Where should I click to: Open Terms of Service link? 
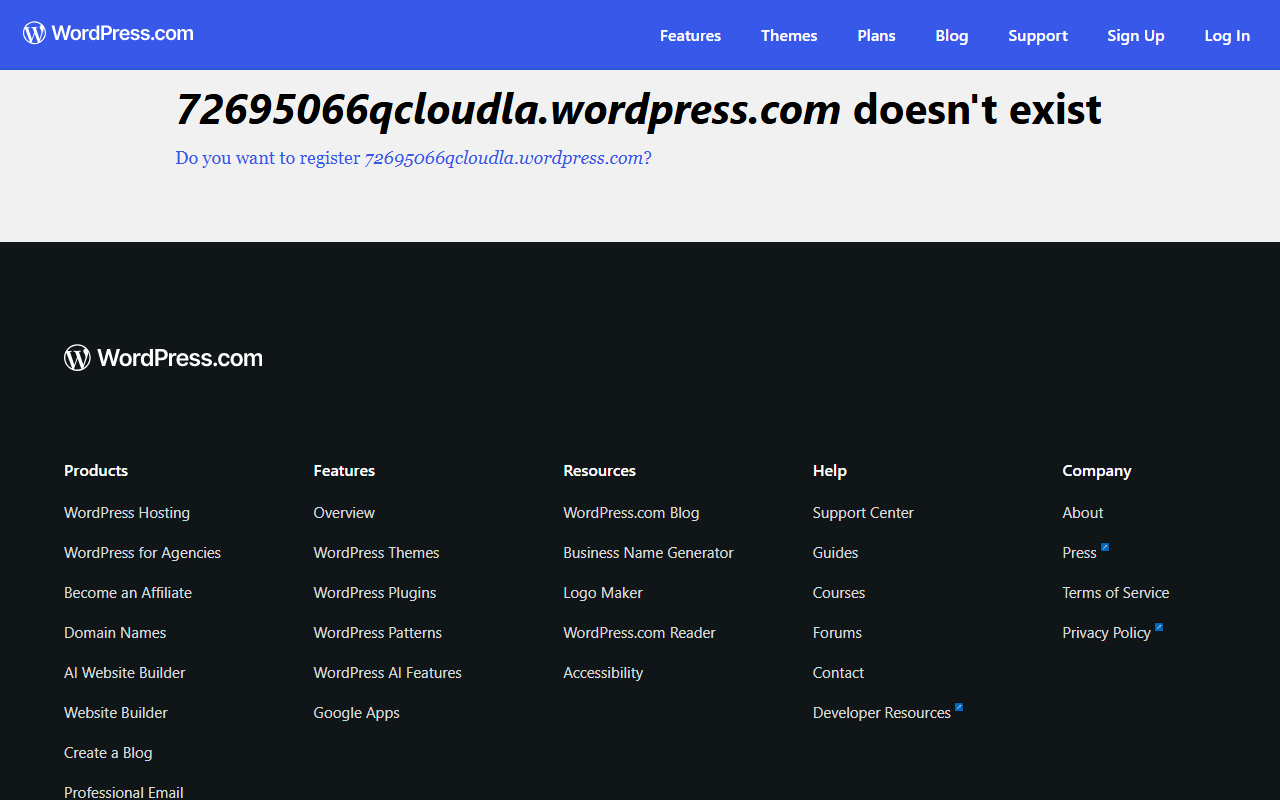tap(1115, 593)
